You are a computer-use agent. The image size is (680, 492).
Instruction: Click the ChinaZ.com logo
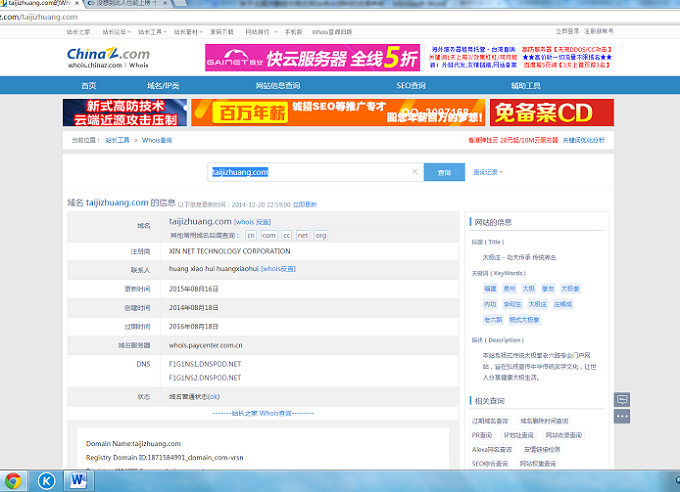tap(108, 57)
